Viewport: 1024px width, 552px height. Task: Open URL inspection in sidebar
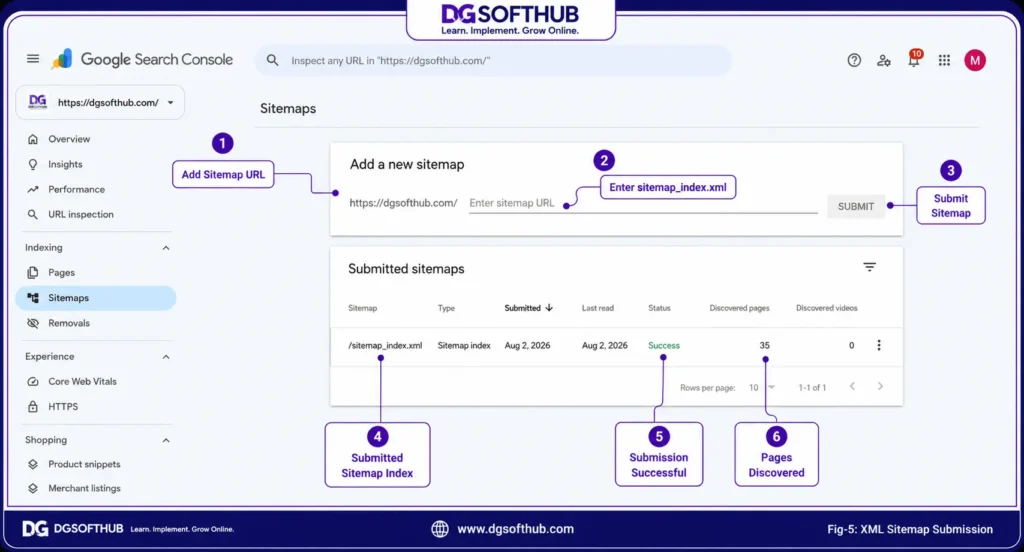pos(95,214)
